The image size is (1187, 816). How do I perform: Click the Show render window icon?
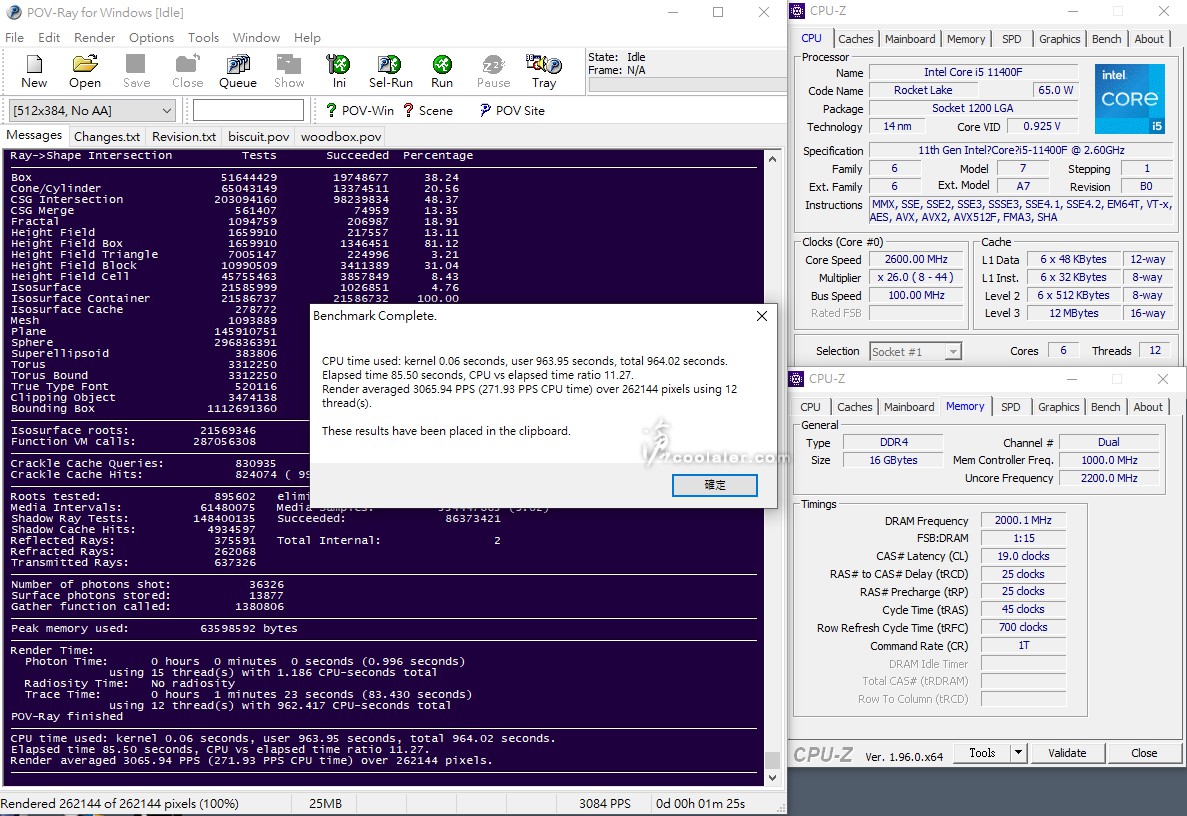click(x=288, y=72)
